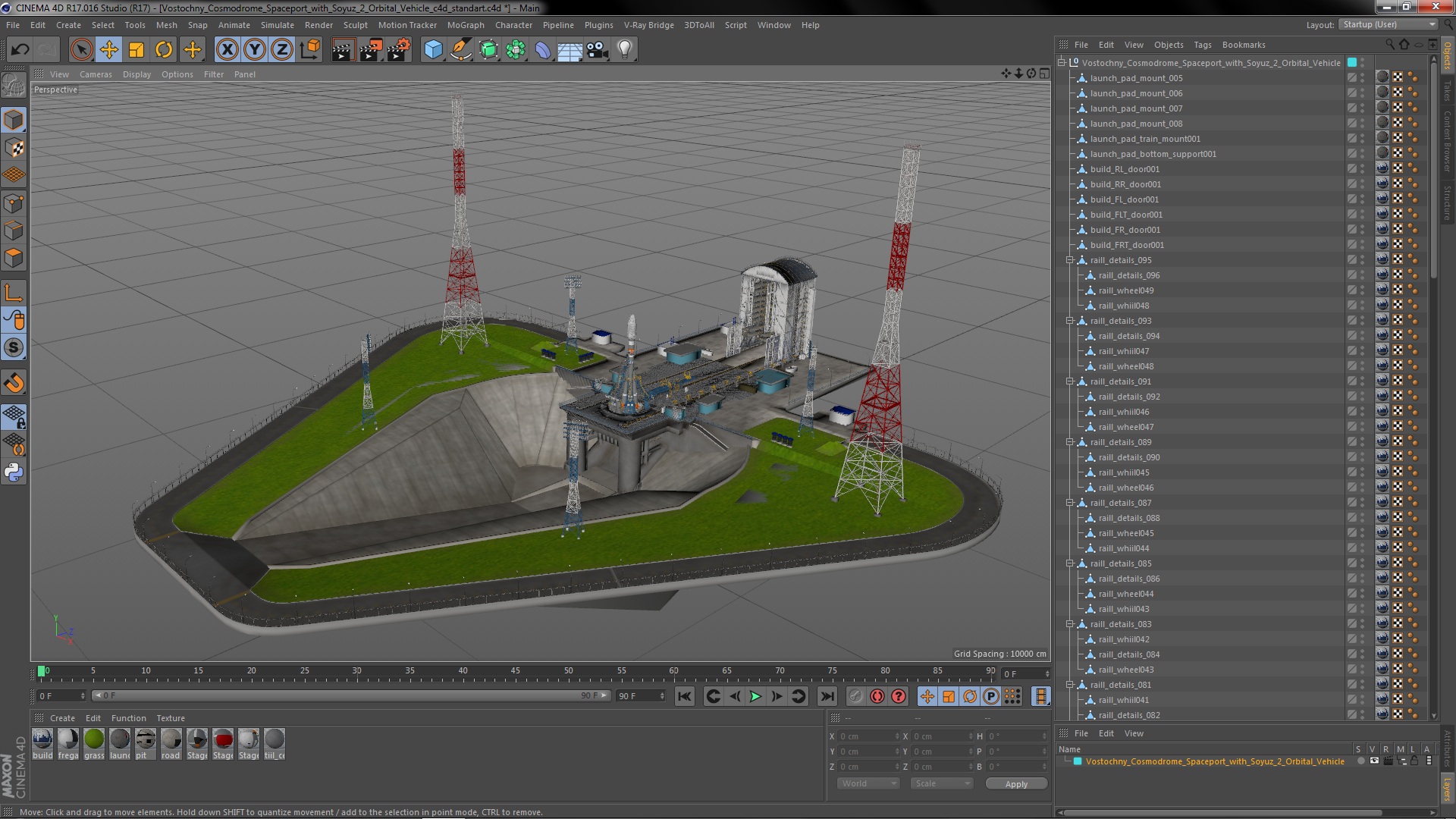Select the Rotate tool
Viewport: 1456px width, 819px height.
coord(164,50)
